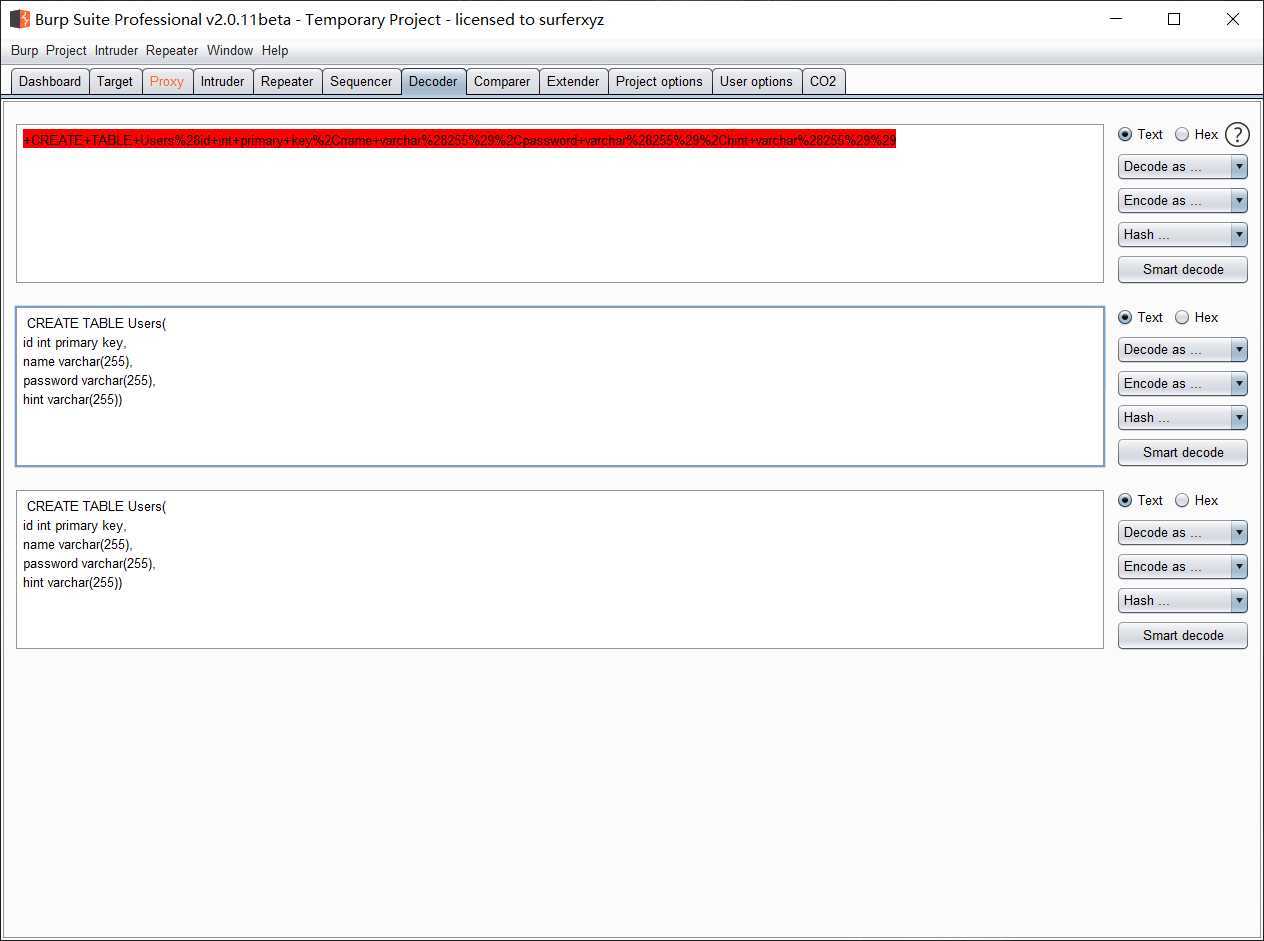This screenshot has width=1264, height=941.
Task: Open the Project options tab
Action: 659,81
